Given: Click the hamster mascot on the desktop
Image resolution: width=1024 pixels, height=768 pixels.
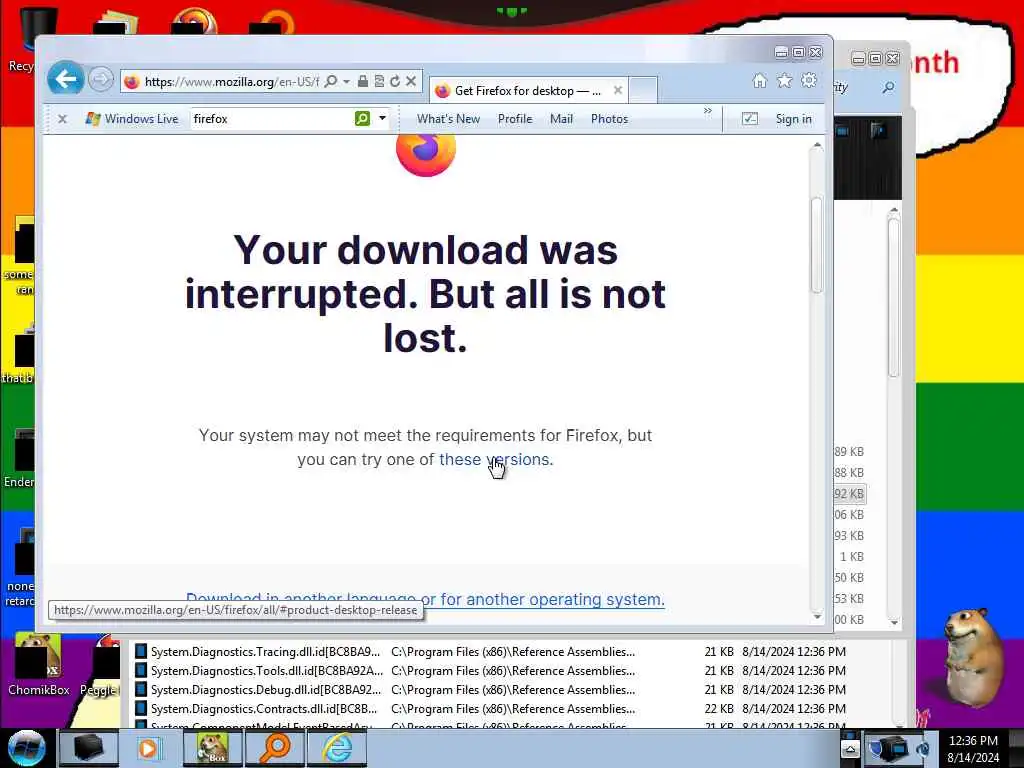Looking at the screenshot, I should (972, 658).
